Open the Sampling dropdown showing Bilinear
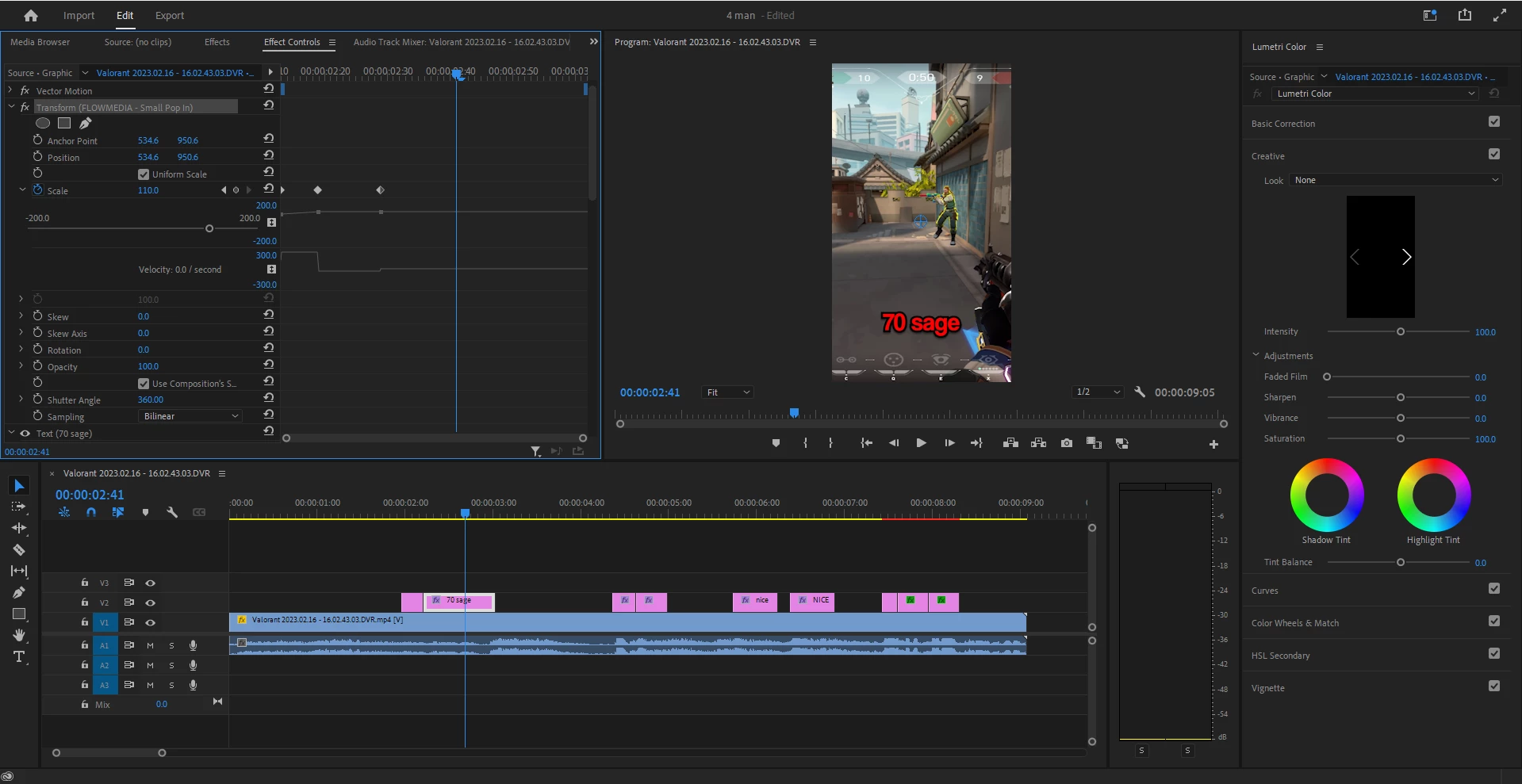This screenshot has height=784, width=1522. [x=190, y=416]
